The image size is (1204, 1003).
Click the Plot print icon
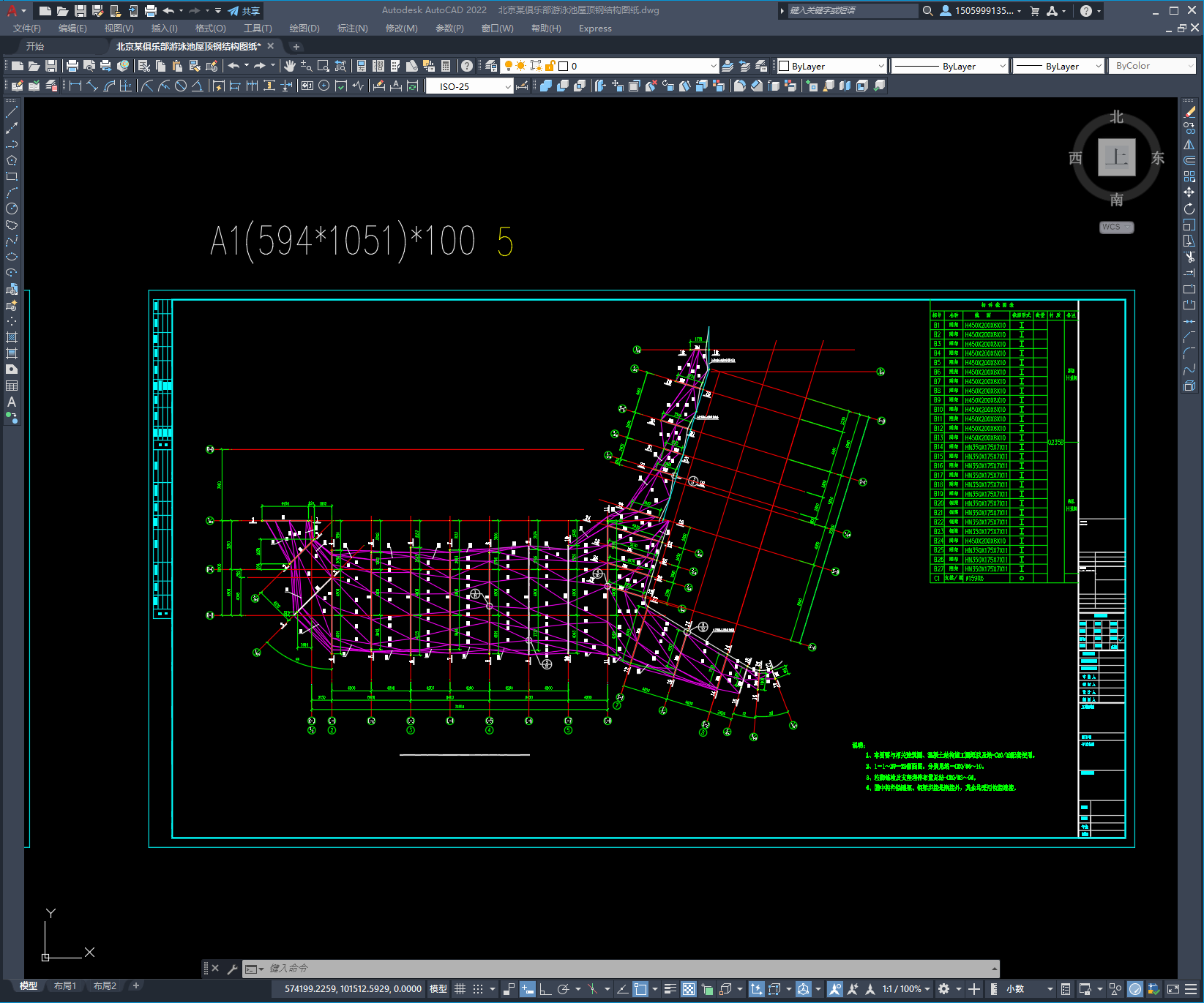coord(72,66)
